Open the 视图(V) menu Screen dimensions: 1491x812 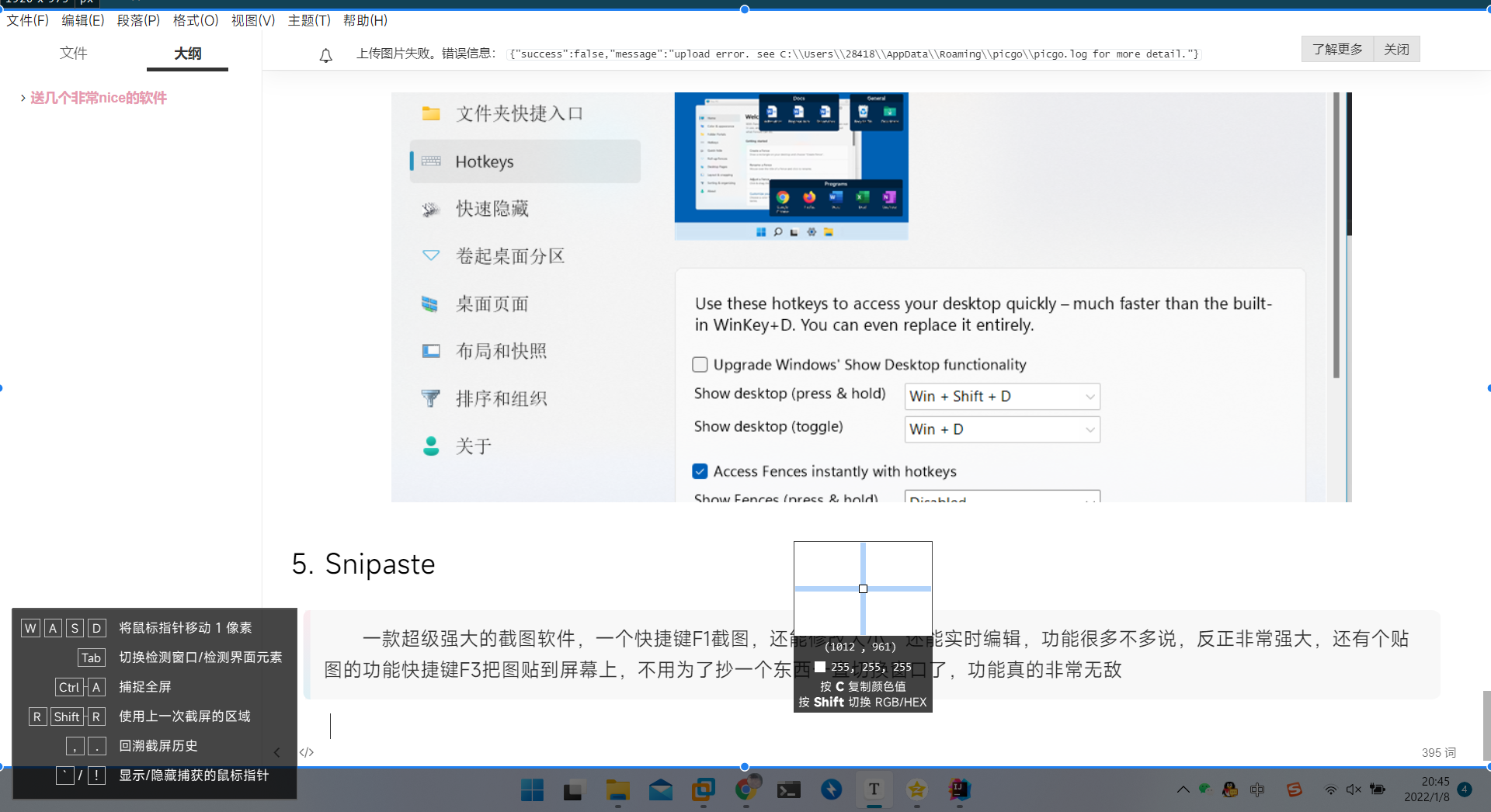coord(253,21)
